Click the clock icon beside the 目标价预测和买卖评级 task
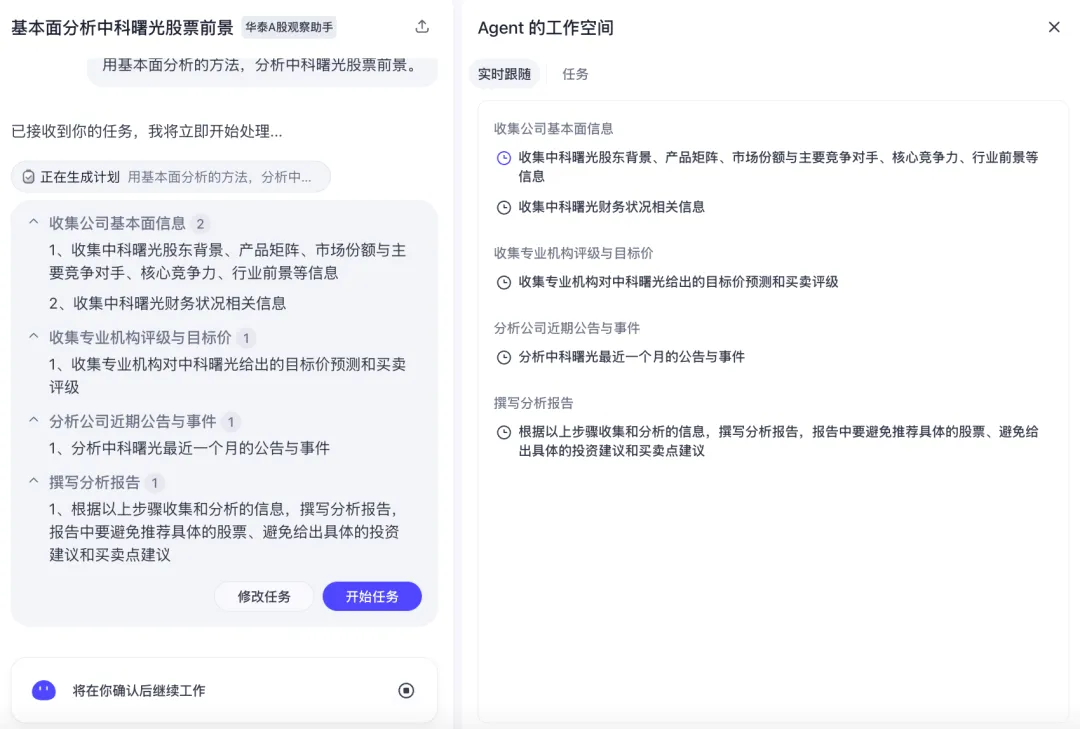 click(x=502, y=282)
